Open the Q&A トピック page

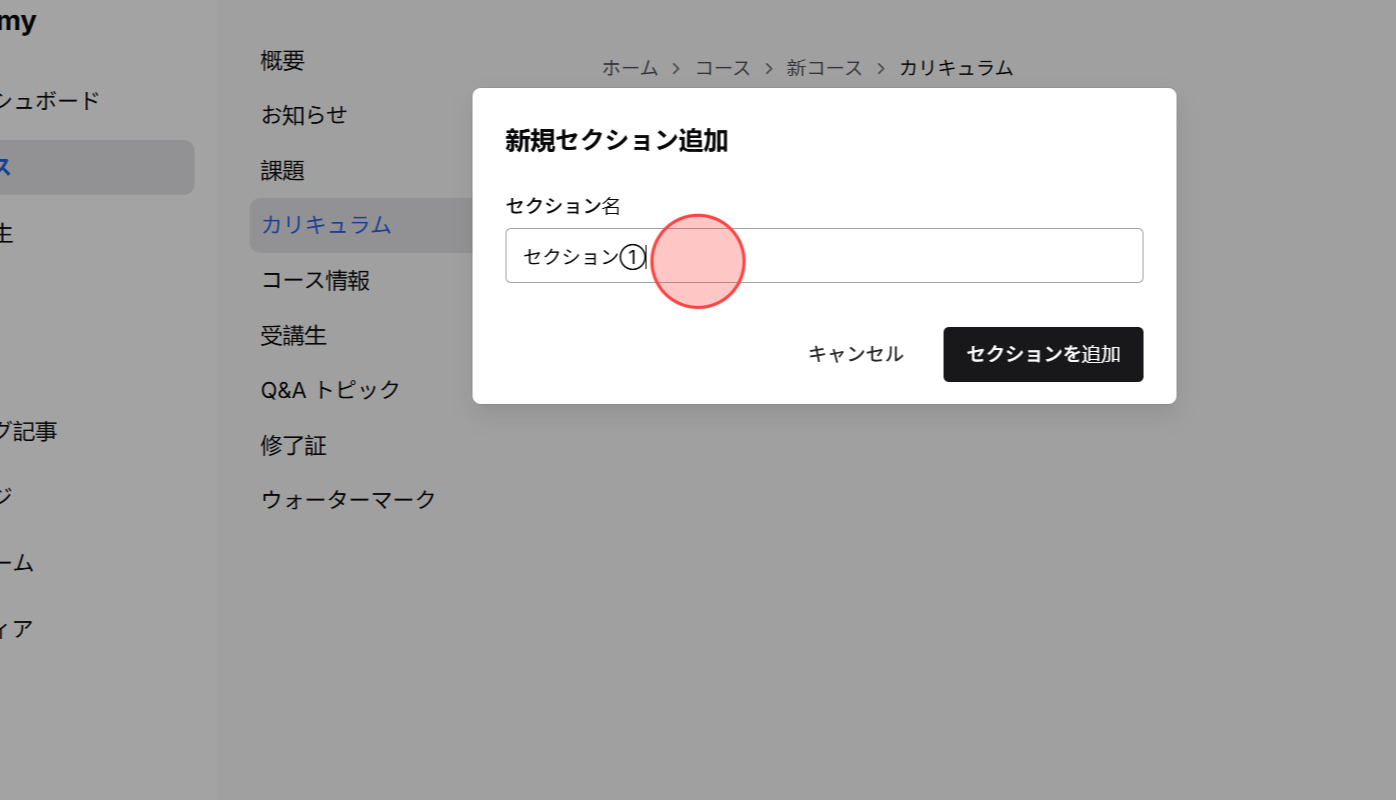(330, 390)
